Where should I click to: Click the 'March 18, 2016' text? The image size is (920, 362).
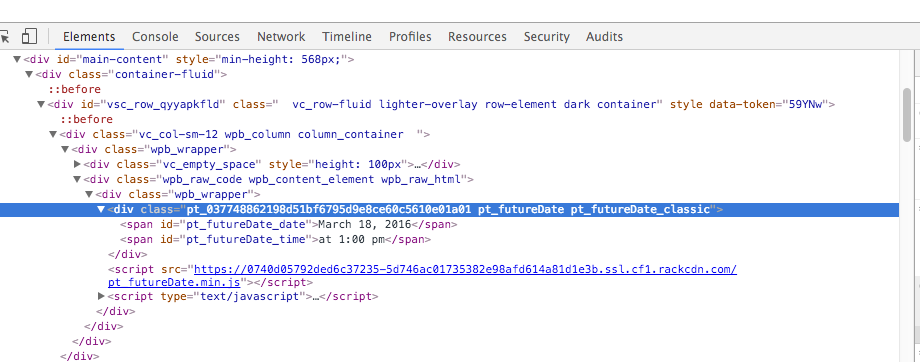365,224
